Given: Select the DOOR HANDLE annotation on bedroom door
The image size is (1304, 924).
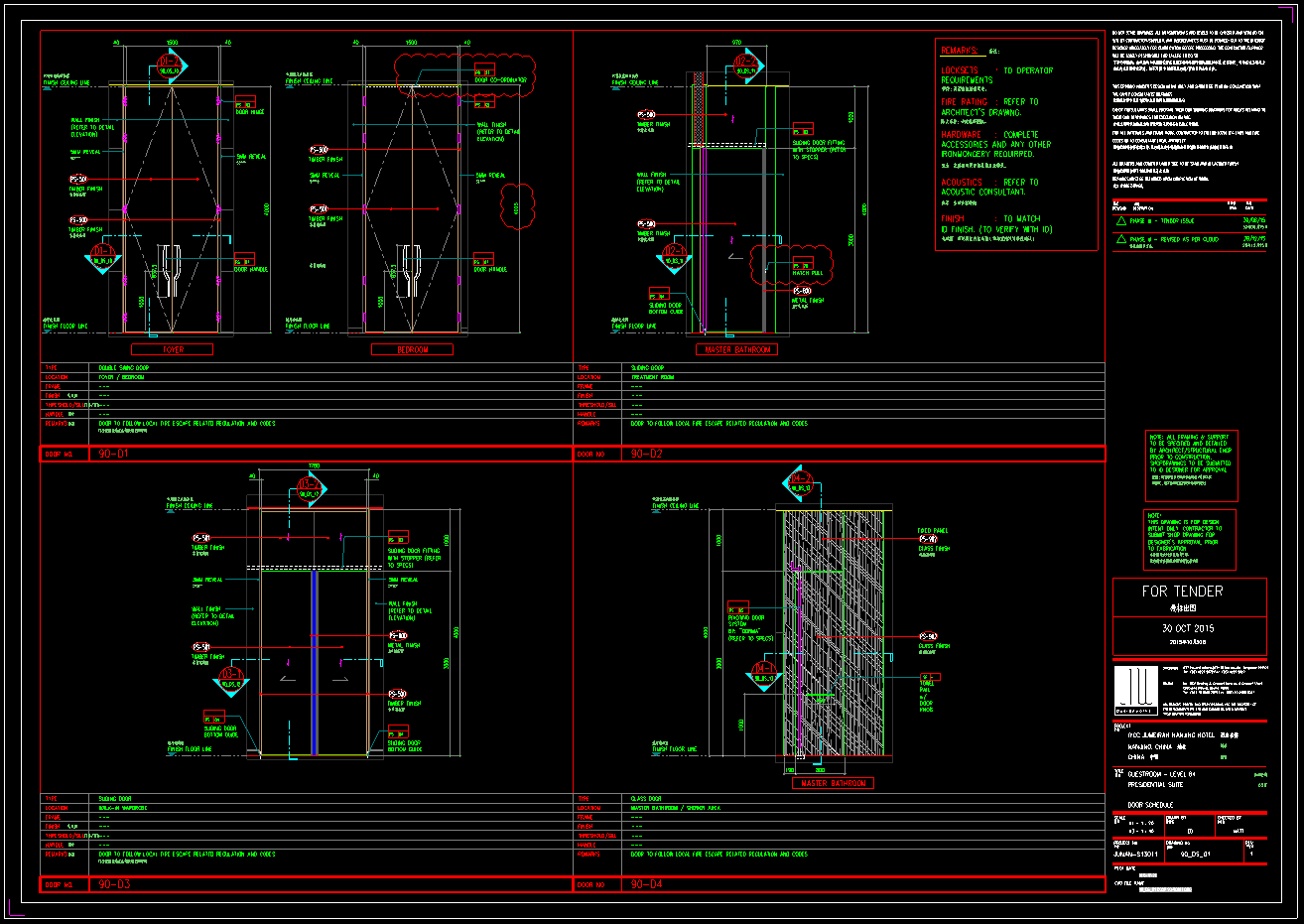Looking at the screenshot, I should point(490,269).
